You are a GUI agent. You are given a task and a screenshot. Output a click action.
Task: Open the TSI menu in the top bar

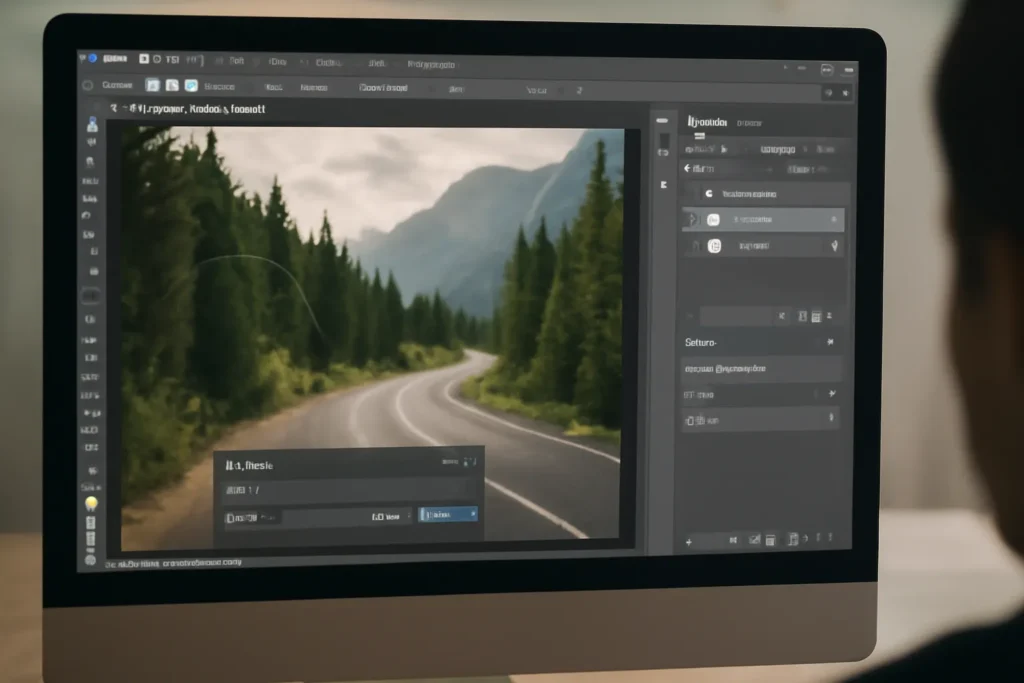pos(172,59)
